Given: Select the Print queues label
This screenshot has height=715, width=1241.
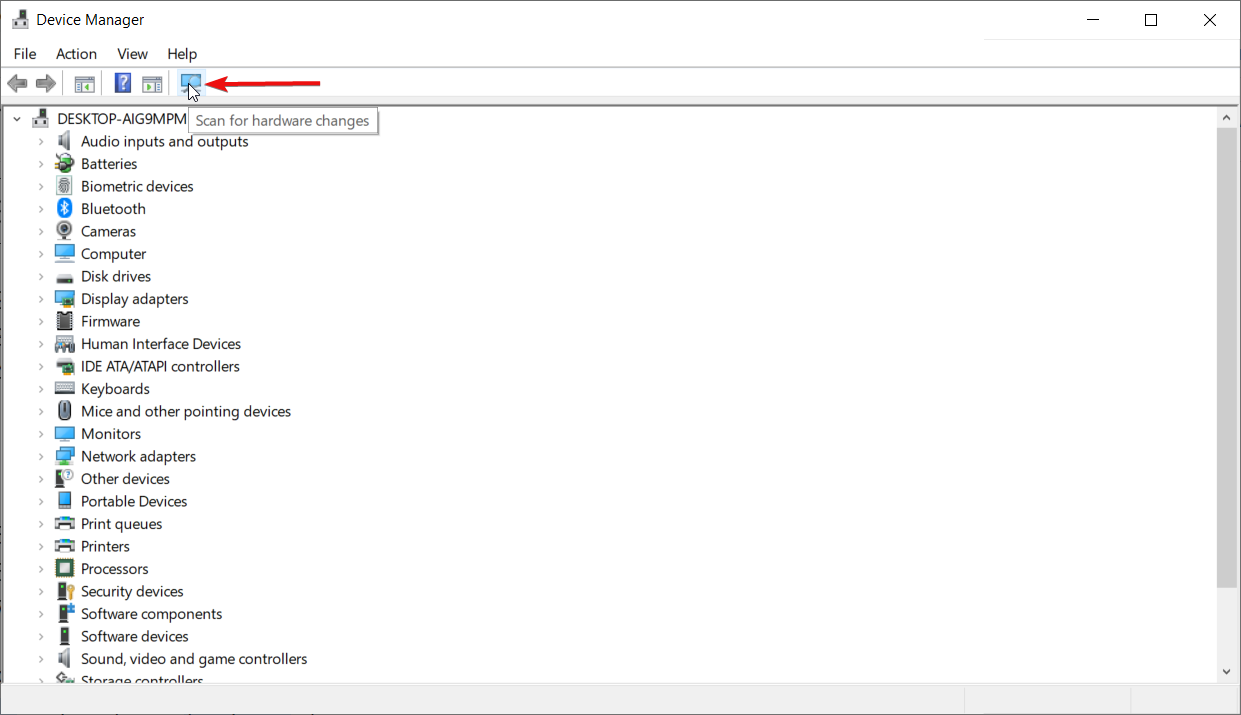Looking at the screenshot, I should pos(121,524).
